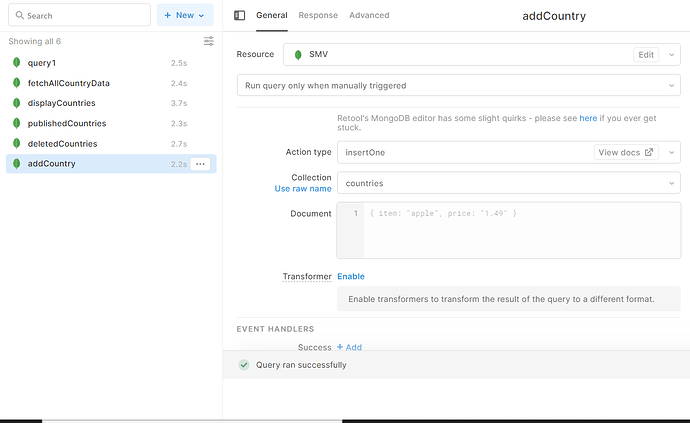Image resolution: width=690 pixels, height=423 pixels.
Task: Click the external link icon in View docs
Action: pos(649,152)
